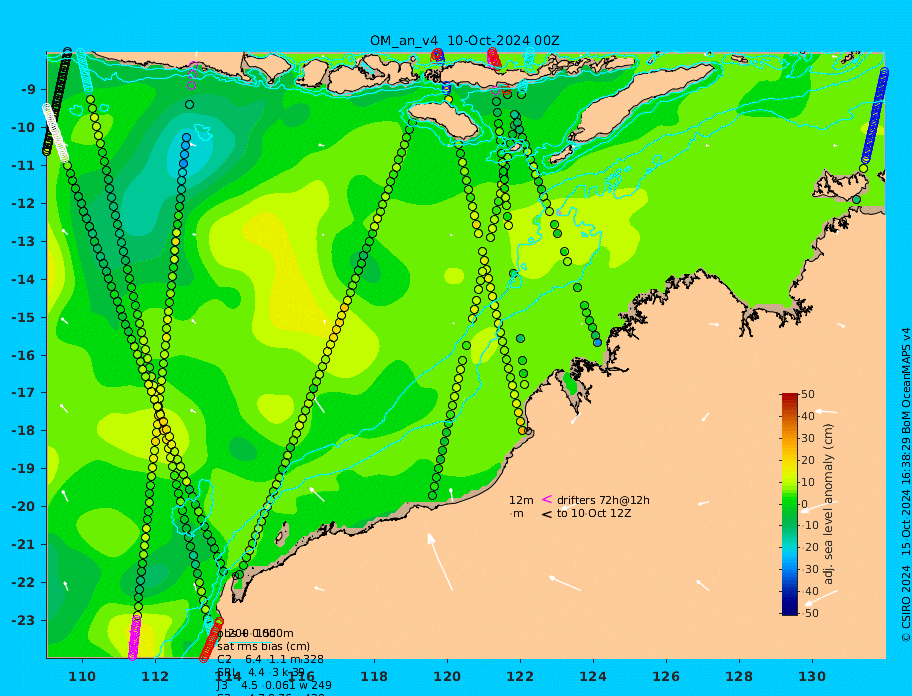Click the 112 longitude axis label
912x696 pixels.
tap(155, 676)
